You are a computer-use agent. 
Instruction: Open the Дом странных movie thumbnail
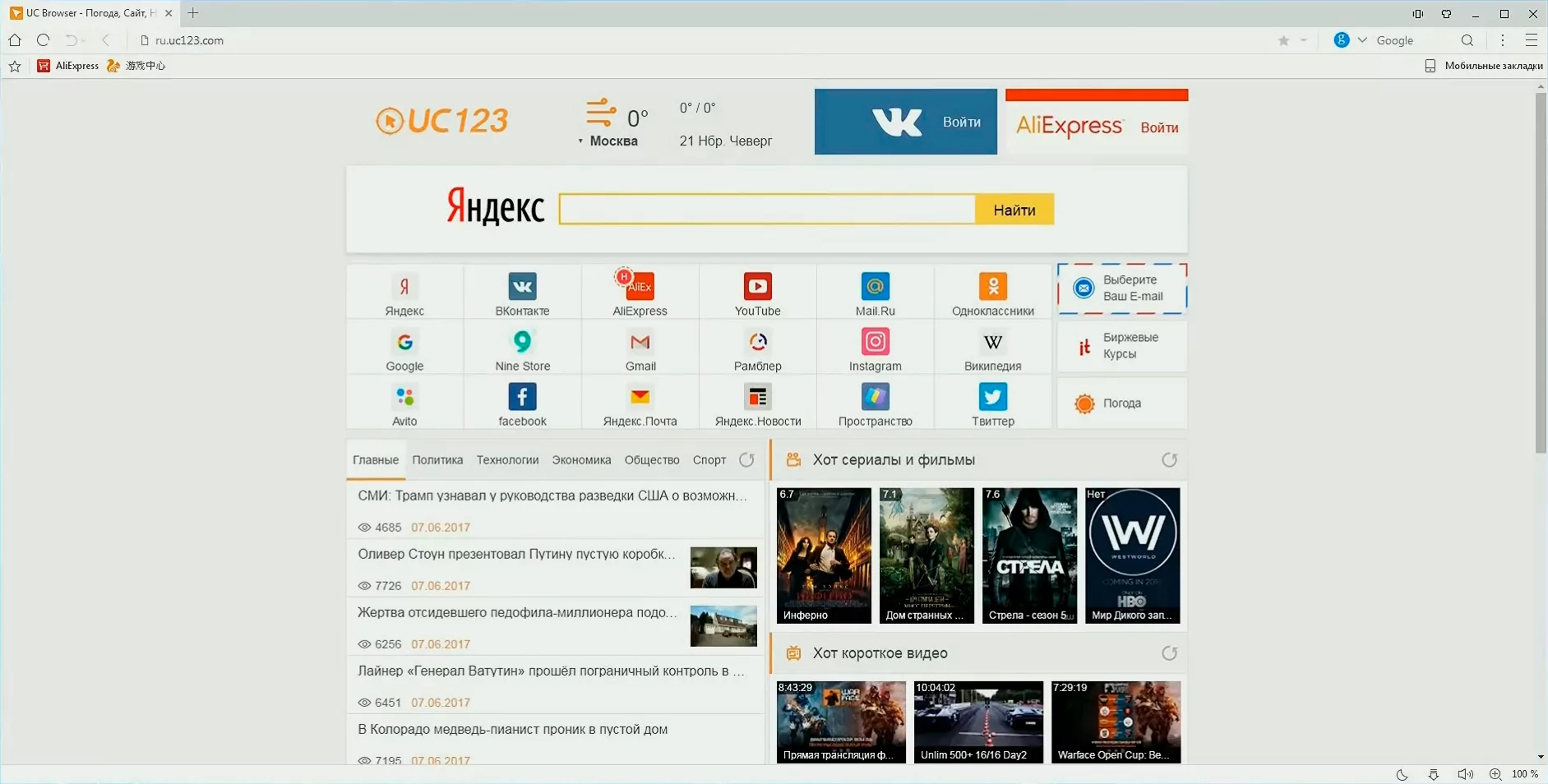(x=926, y=556)
